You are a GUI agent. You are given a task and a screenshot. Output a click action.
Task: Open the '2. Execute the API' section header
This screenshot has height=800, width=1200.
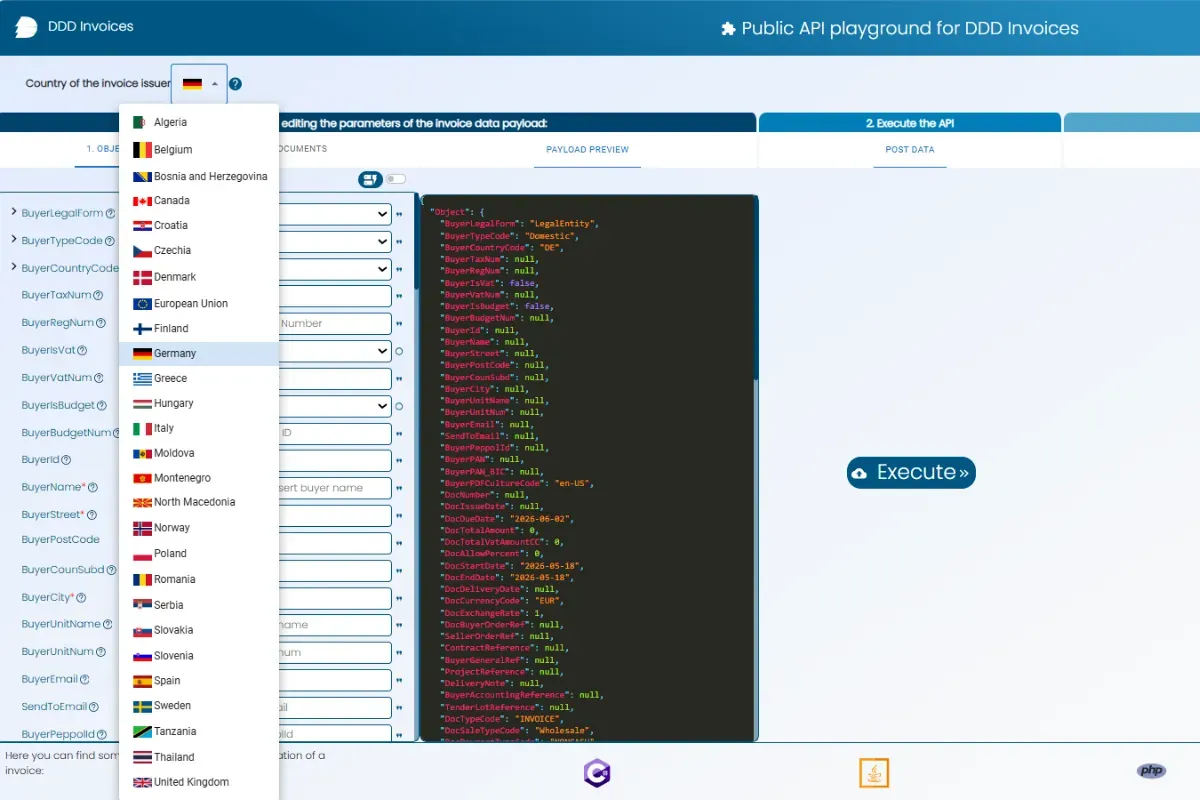(x=910, y=123)
